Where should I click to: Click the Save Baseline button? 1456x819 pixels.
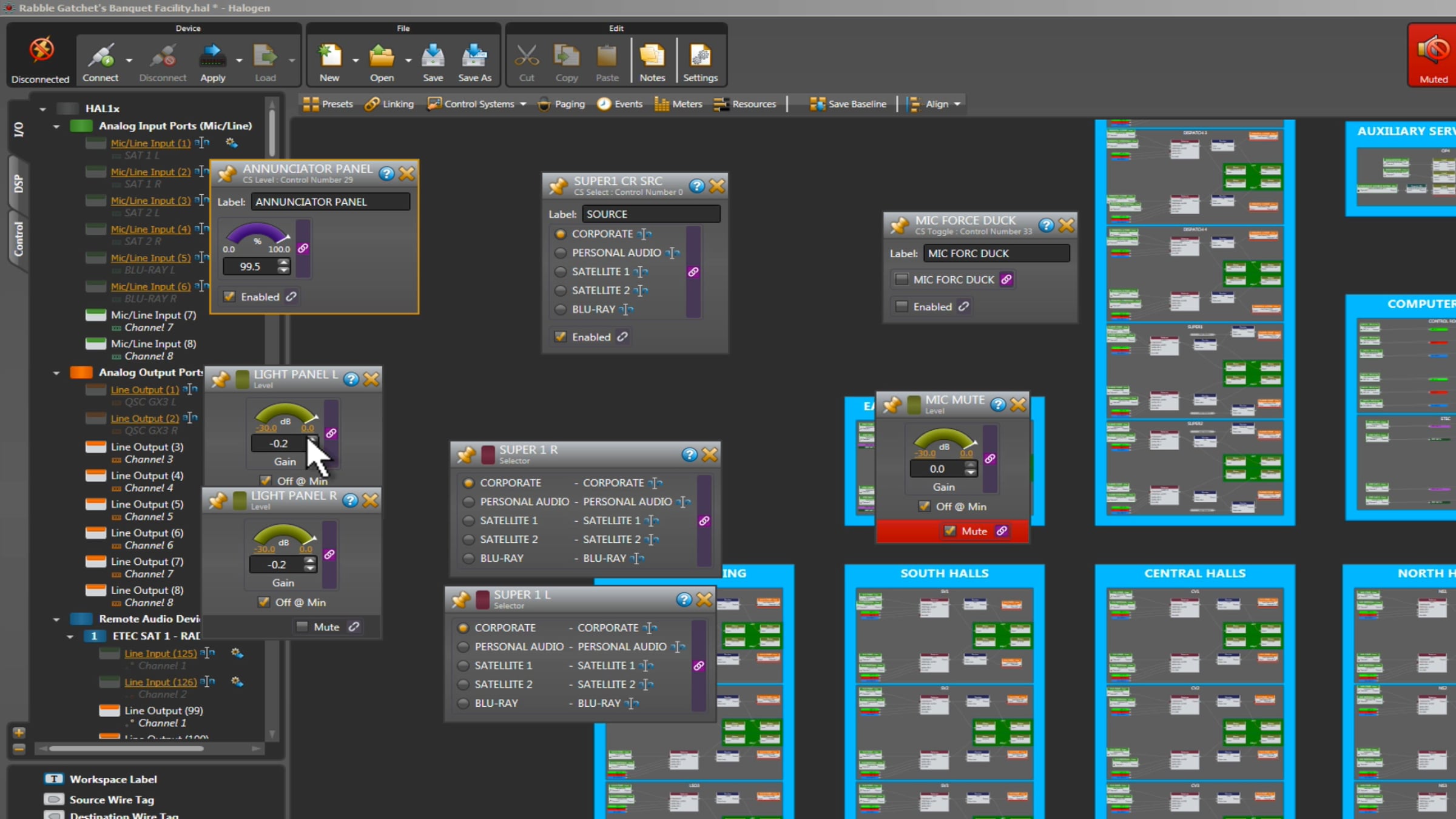click(848, 104)
